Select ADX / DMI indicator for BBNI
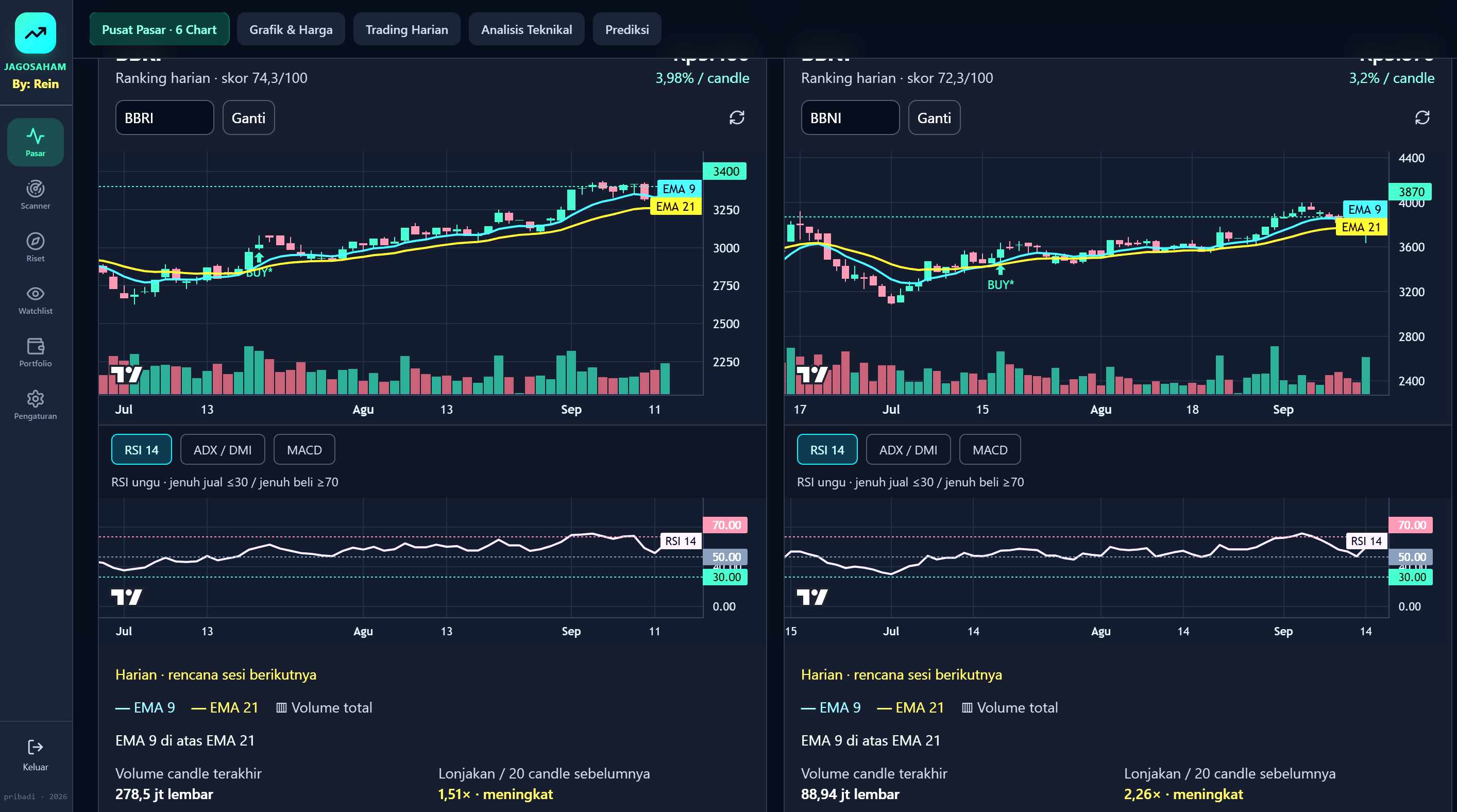Screen dimensions: 1457x812 tap(908, 450)
